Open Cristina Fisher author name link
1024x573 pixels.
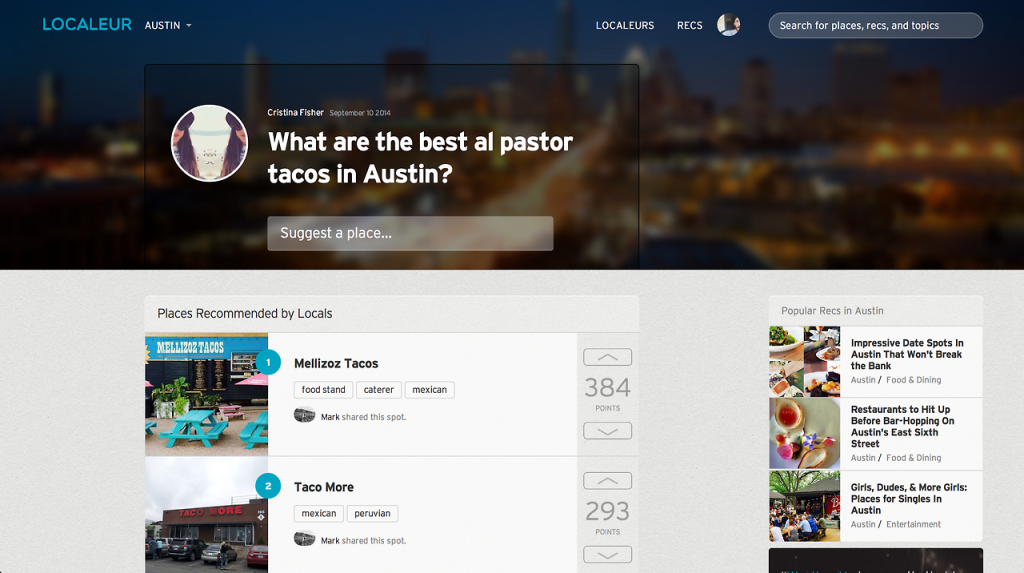[x=295, y=112]
